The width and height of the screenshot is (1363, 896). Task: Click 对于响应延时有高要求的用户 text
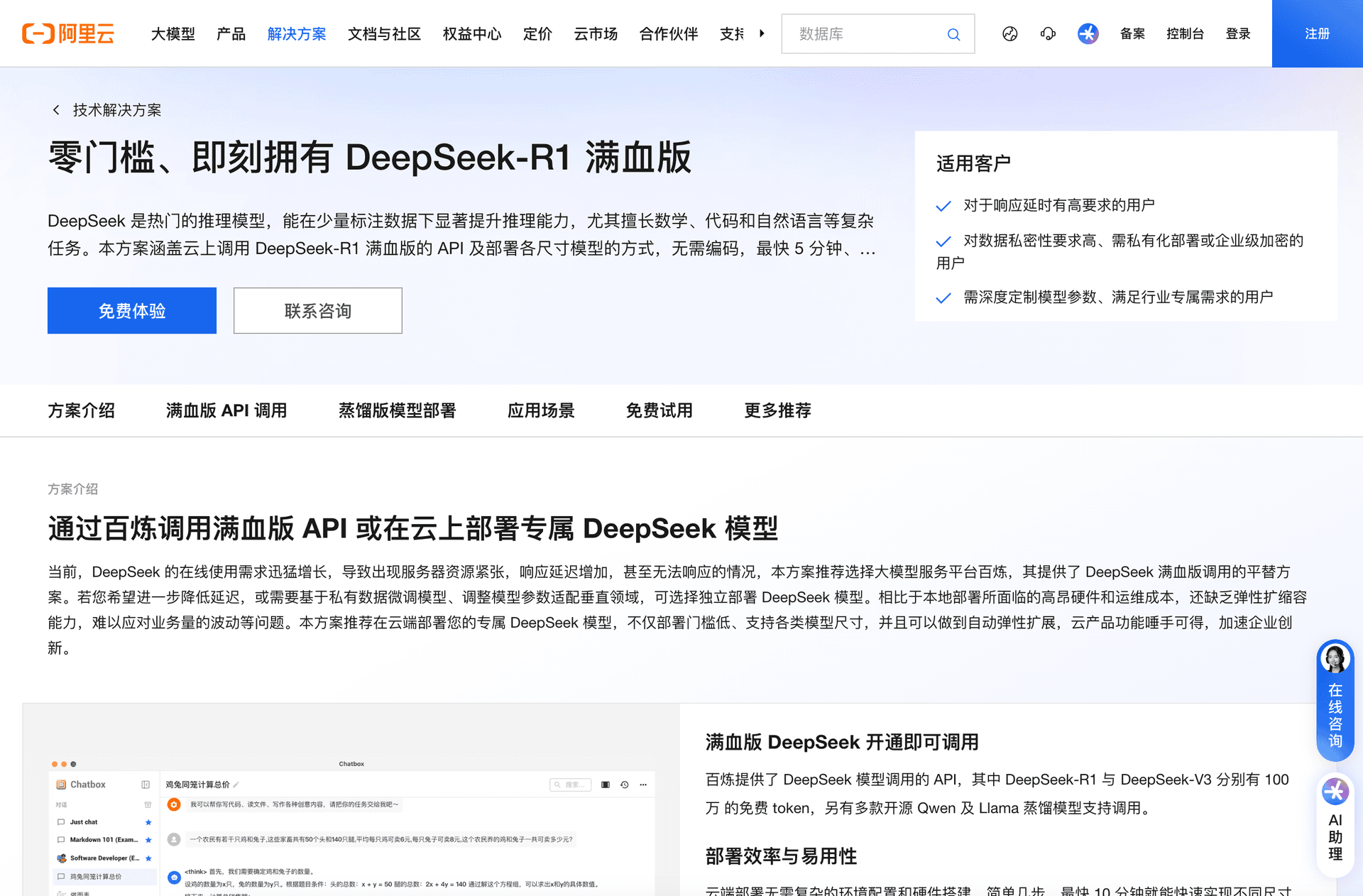pos(1058,205)
